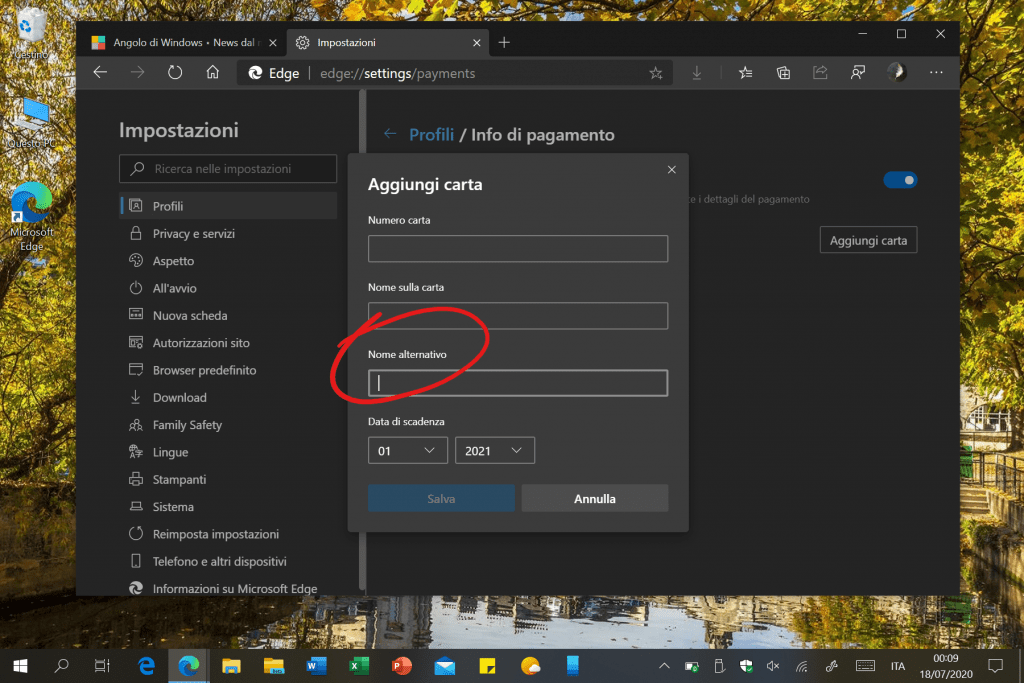The width and height of the screenshot is (1024, 683).
Task: Click the Profili breadcrumb link
Action: [431, 134]
